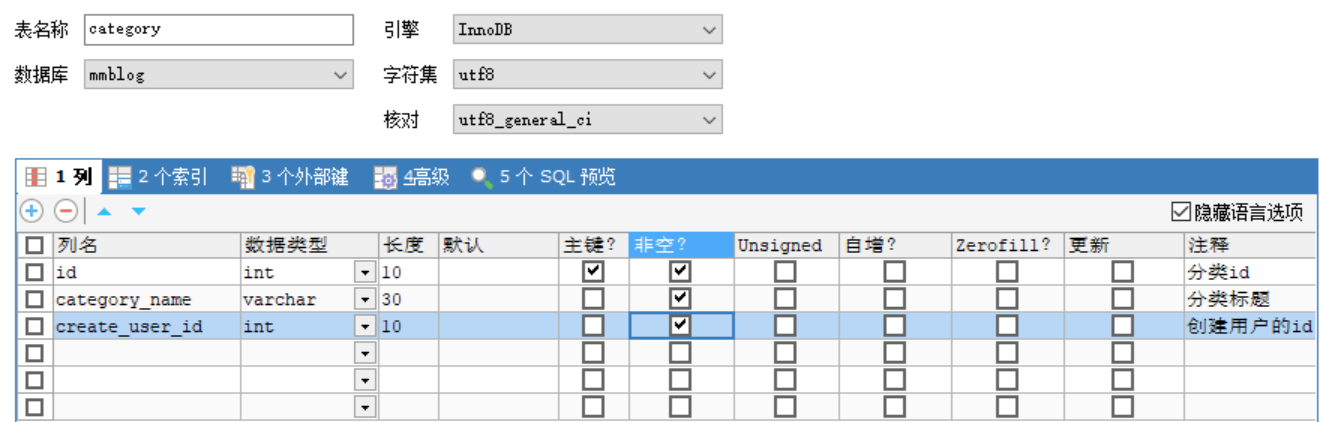Image resolution: width=1320 pixels, height=422 pixels.
Task: Click the indexes tab icon
Action: [x=120, y=177]
